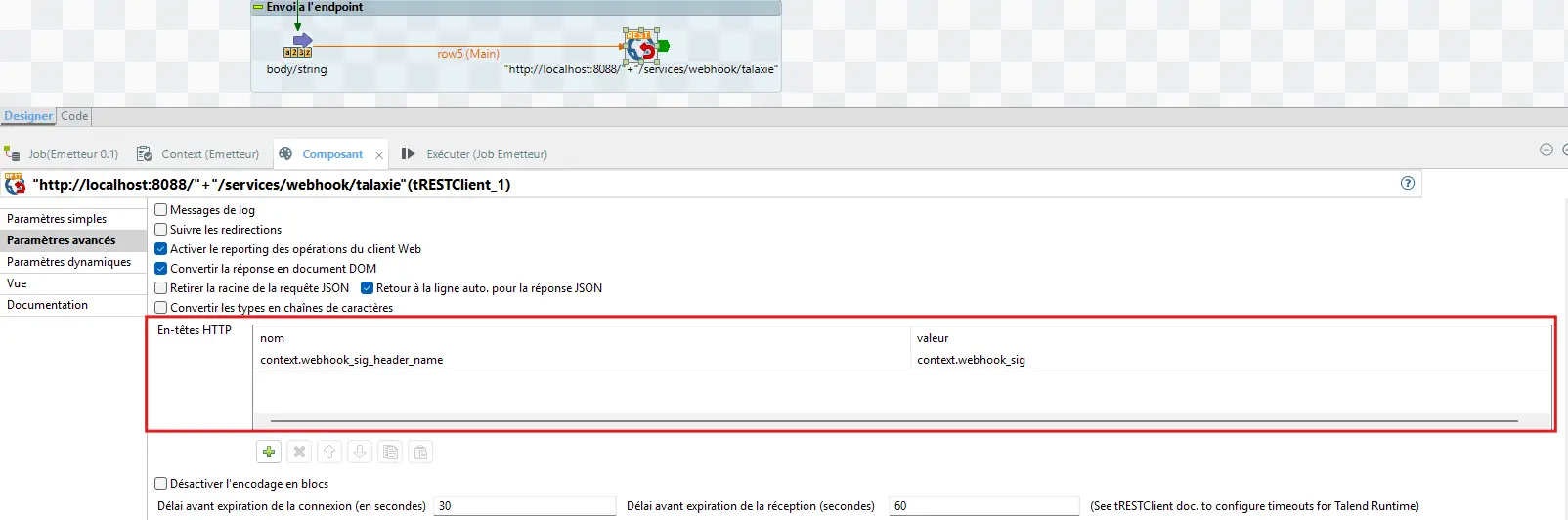Select the context.webhook_sig value cell
Image resolution: width=1568 pixels, height=520 pixels.
point(1230,360)
